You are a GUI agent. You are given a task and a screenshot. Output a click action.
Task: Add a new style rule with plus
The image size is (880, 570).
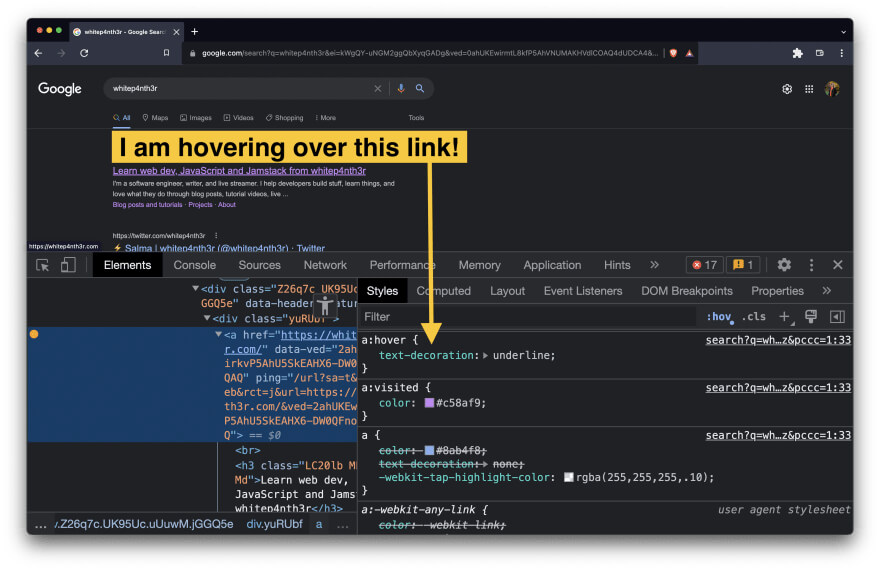pos(785,316)
